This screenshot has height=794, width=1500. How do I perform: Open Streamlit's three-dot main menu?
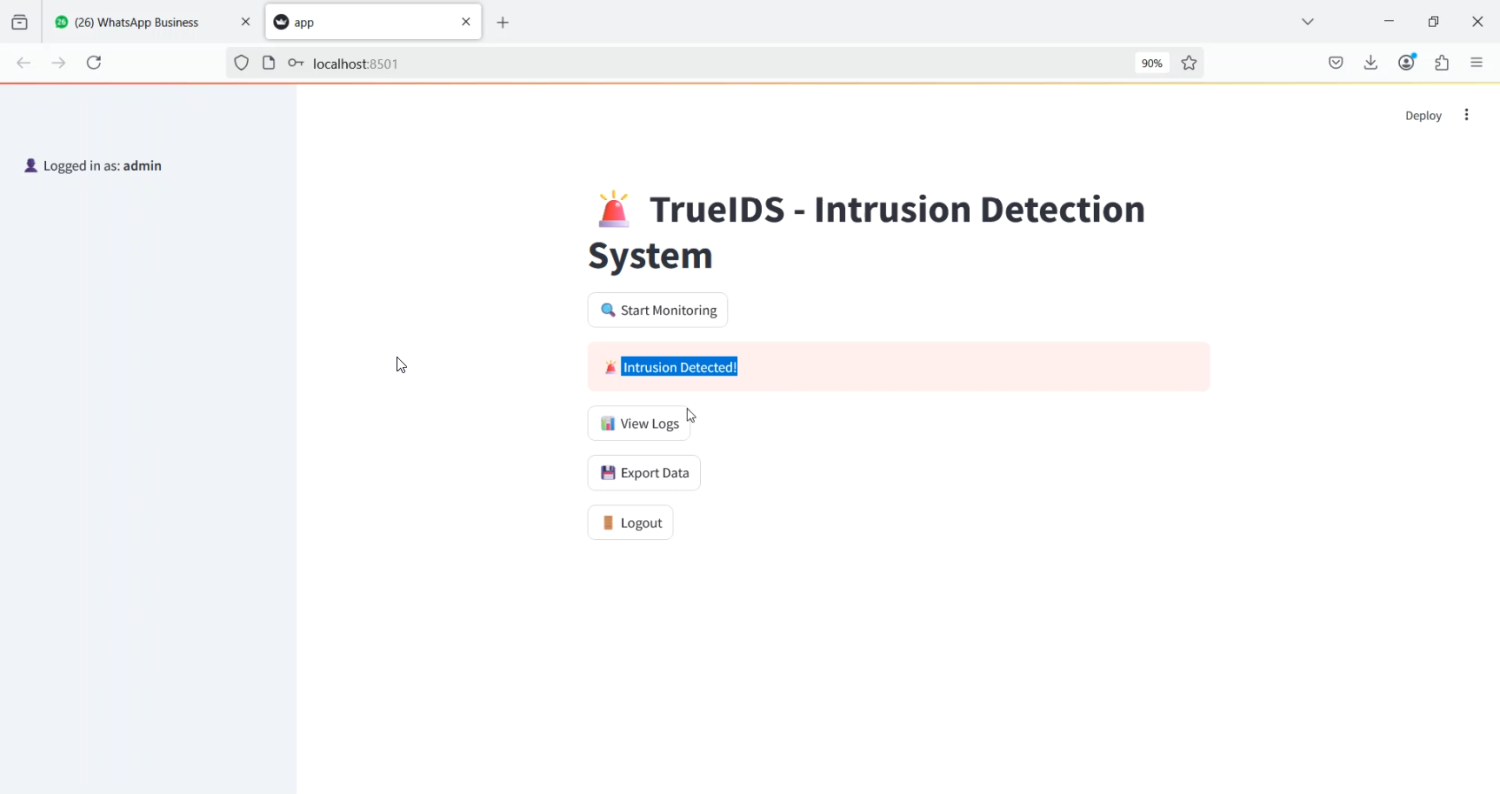pyautogui.click(x=1467, y=115)
